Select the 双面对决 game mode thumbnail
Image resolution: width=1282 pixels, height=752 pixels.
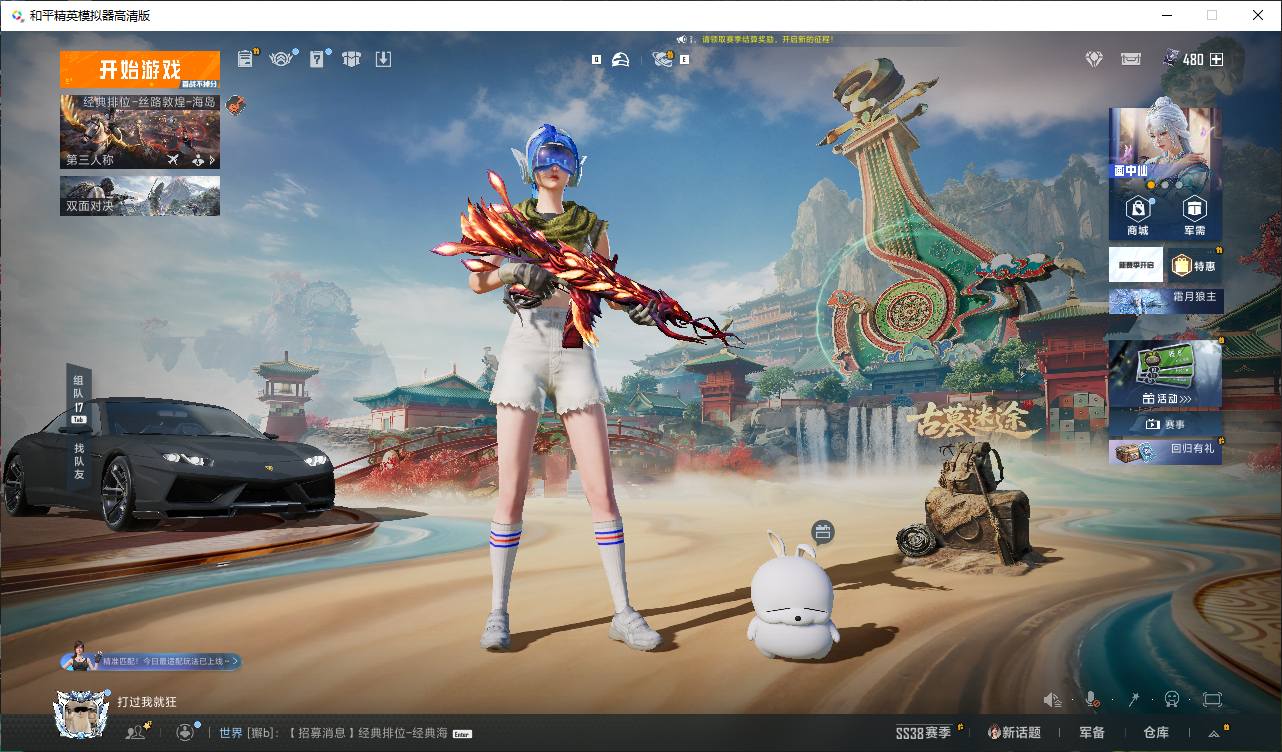coord(139,196)
